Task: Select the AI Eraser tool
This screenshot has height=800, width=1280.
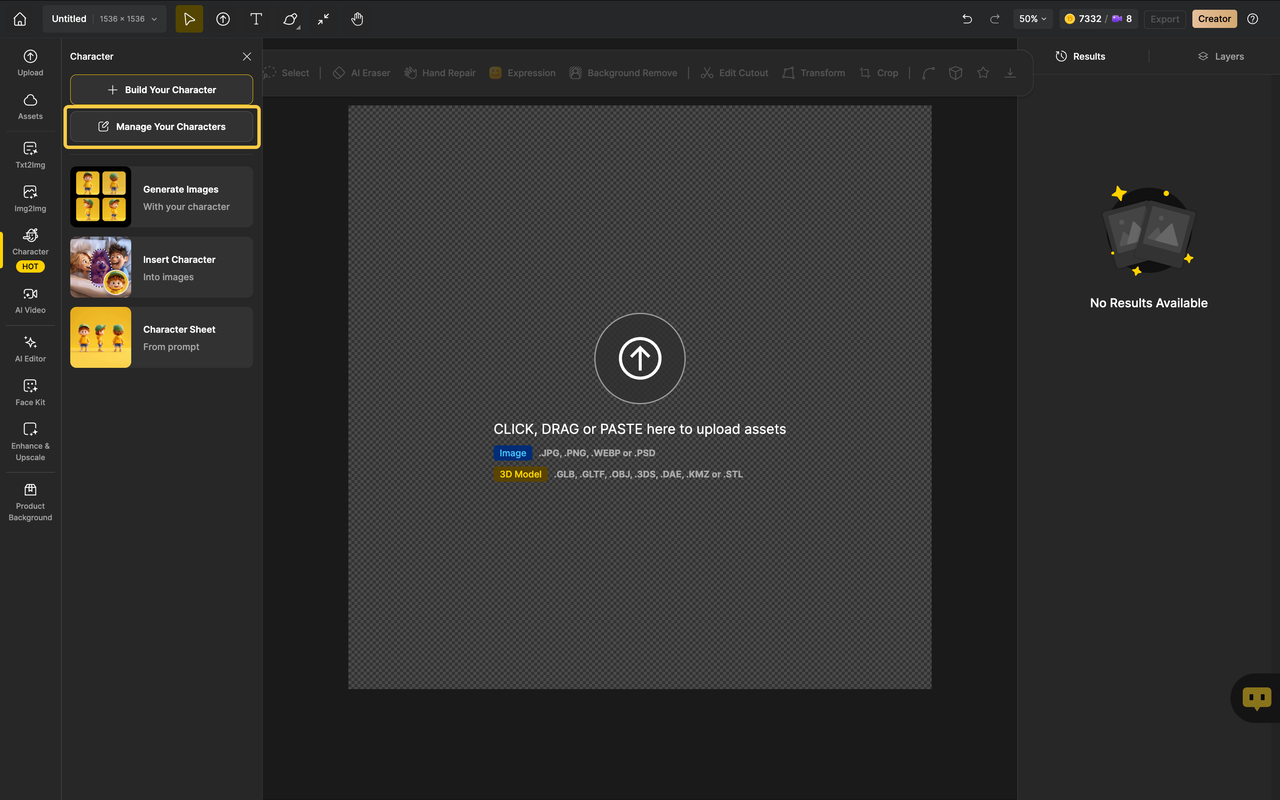Action: [361, 72]
